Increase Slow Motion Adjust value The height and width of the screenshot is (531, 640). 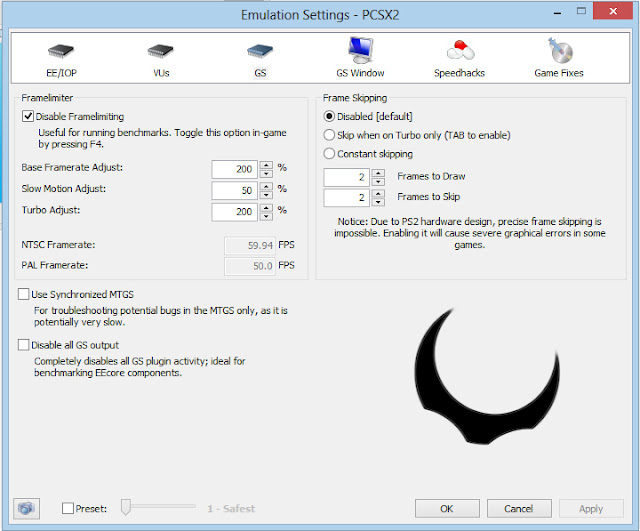click(266, 186)
